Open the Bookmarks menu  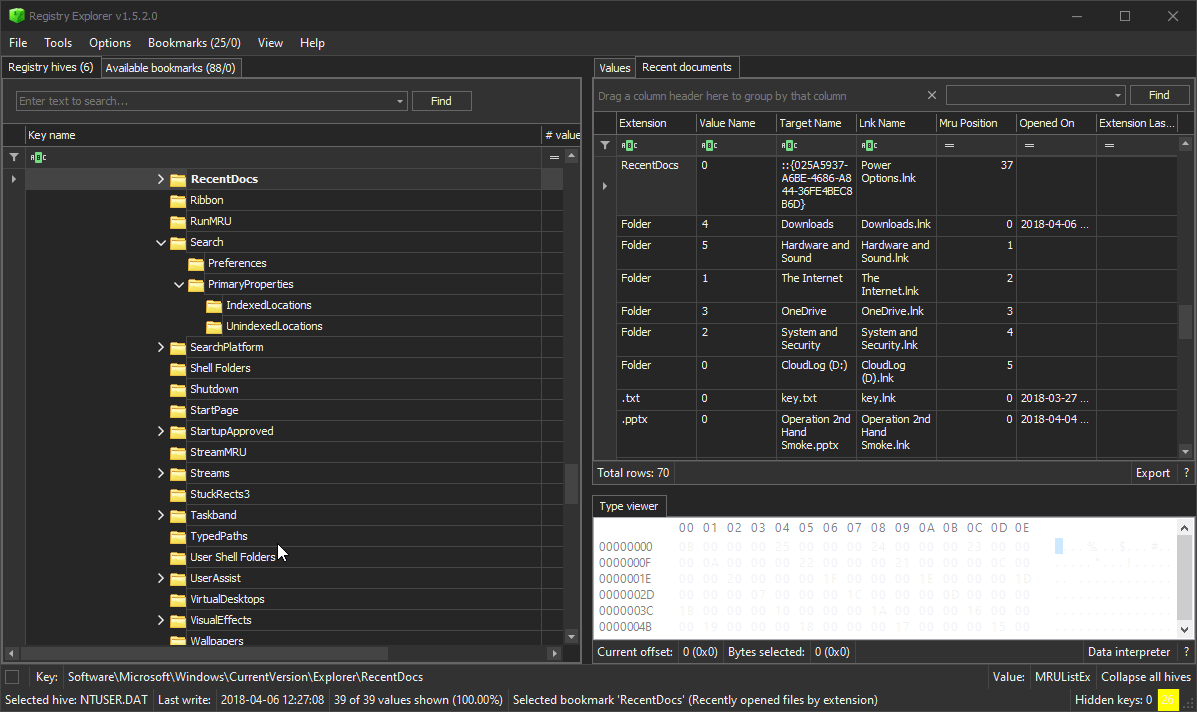(x=194, y=43)
